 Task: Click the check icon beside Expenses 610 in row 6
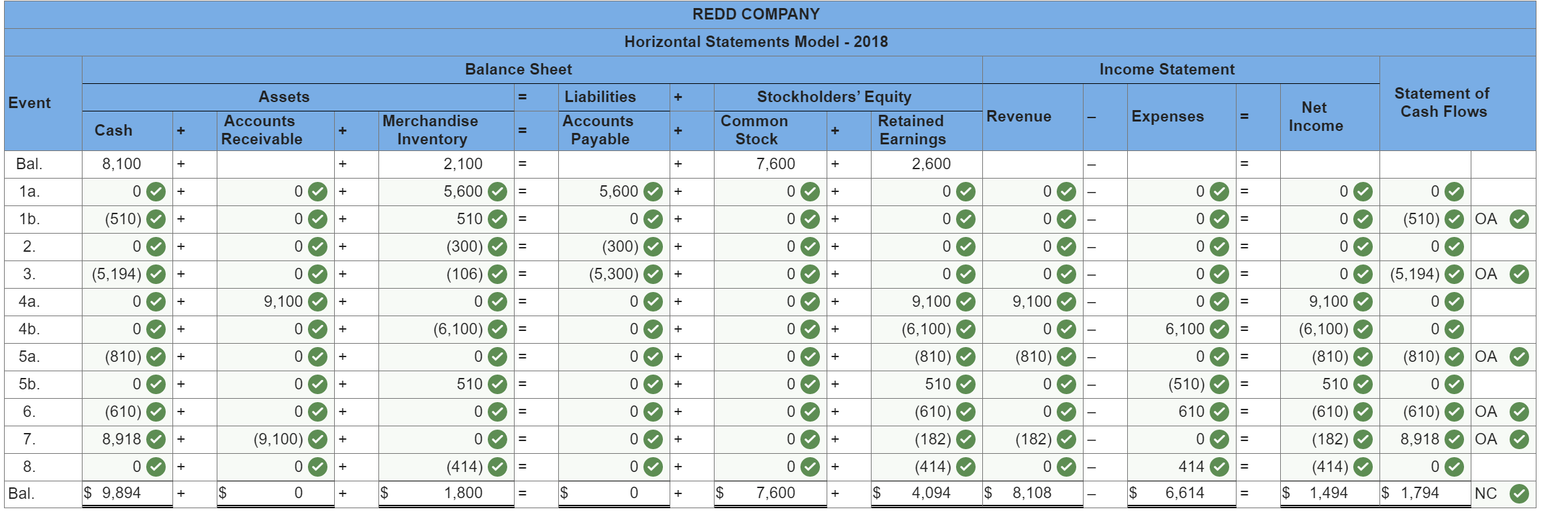(x=1219, y=412)
